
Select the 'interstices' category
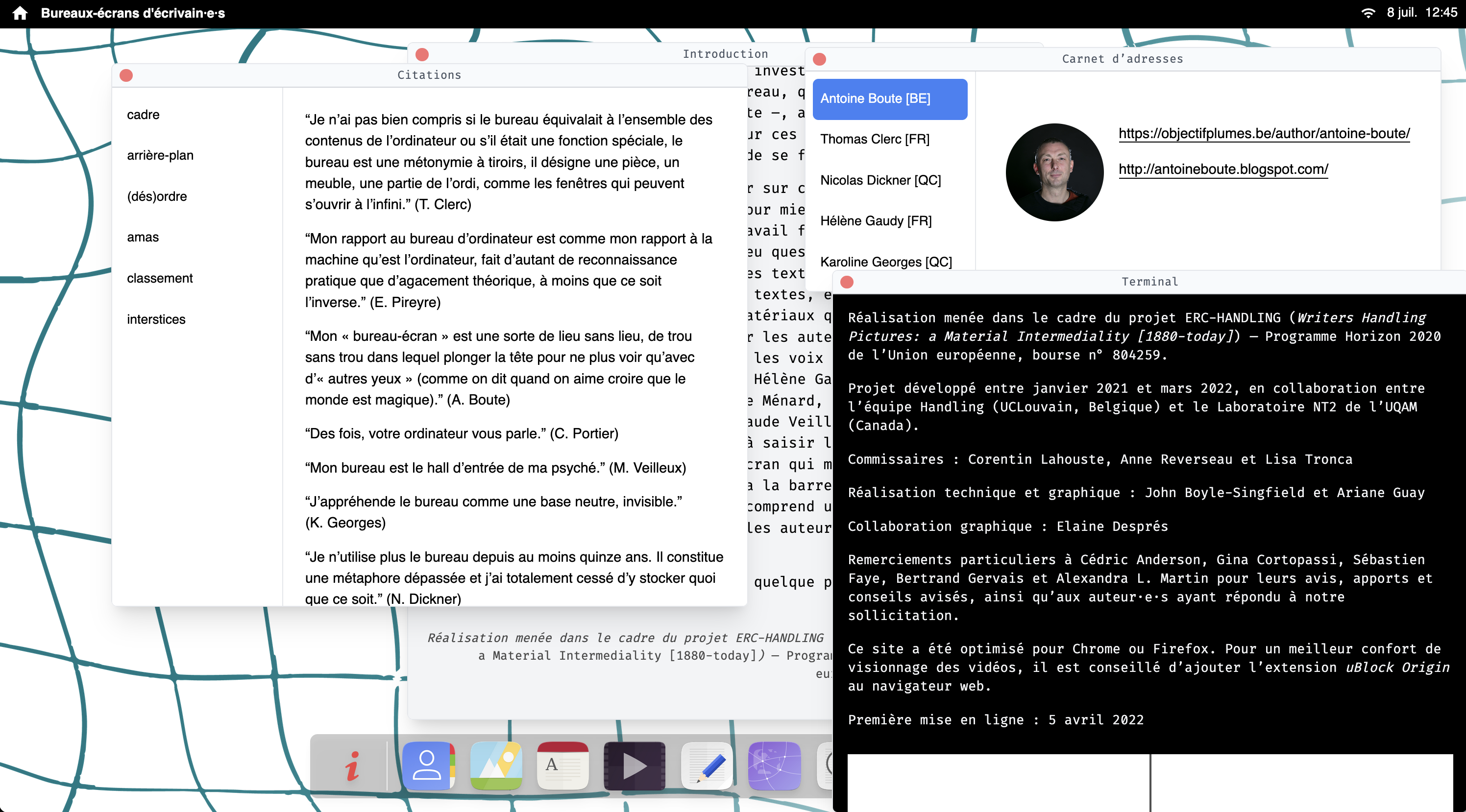coord(156,319)
